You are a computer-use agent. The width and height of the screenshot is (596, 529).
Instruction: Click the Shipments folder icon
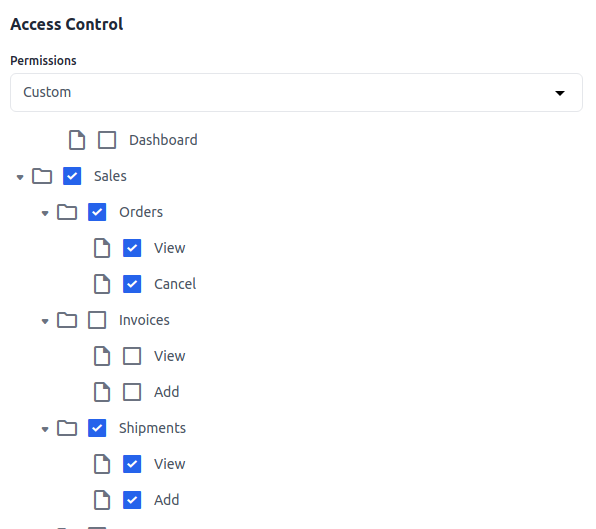67,428
